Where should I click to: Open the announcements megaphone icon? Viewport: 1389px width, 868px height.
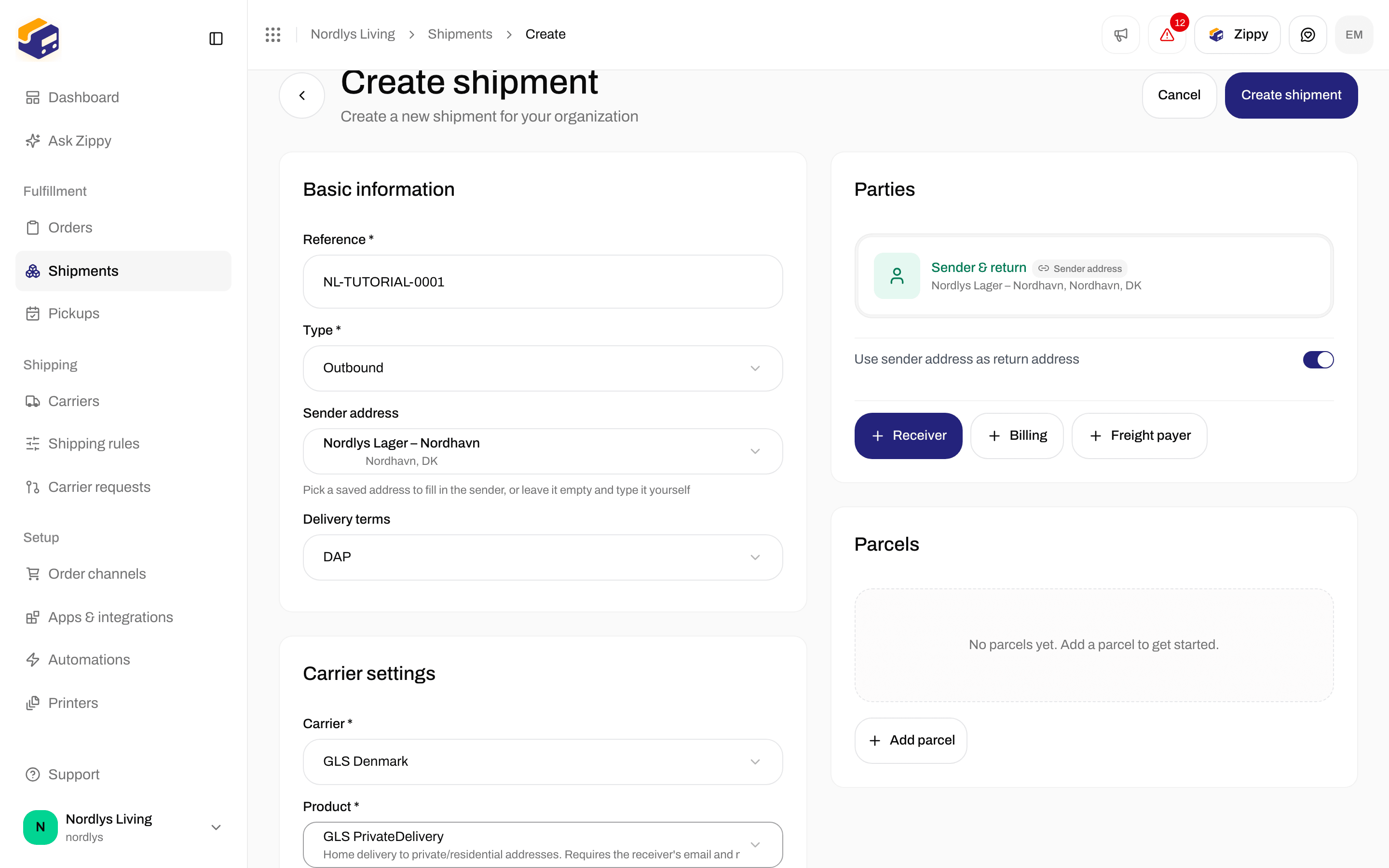coord(1120,34)
